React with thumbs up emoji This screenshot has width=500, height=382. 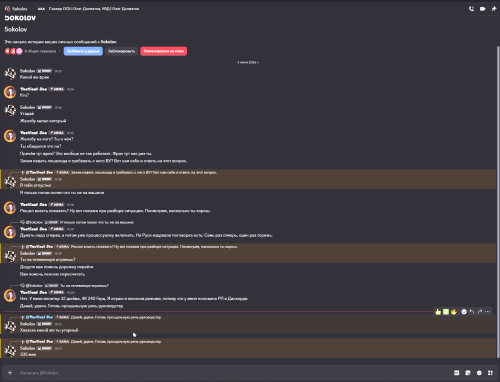(x=438, y=312)
